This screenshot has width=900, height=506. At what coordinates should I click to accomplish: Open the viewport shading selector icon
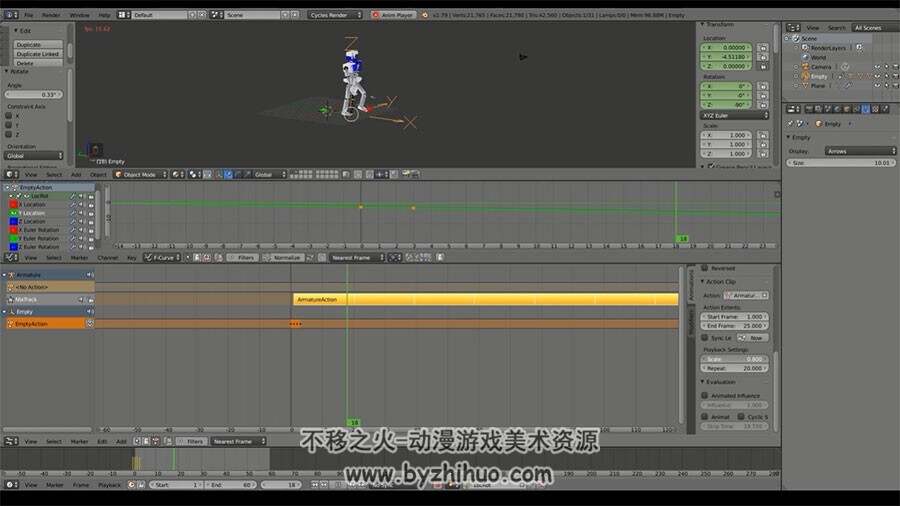pyautogui.click(x=178, y=174)
